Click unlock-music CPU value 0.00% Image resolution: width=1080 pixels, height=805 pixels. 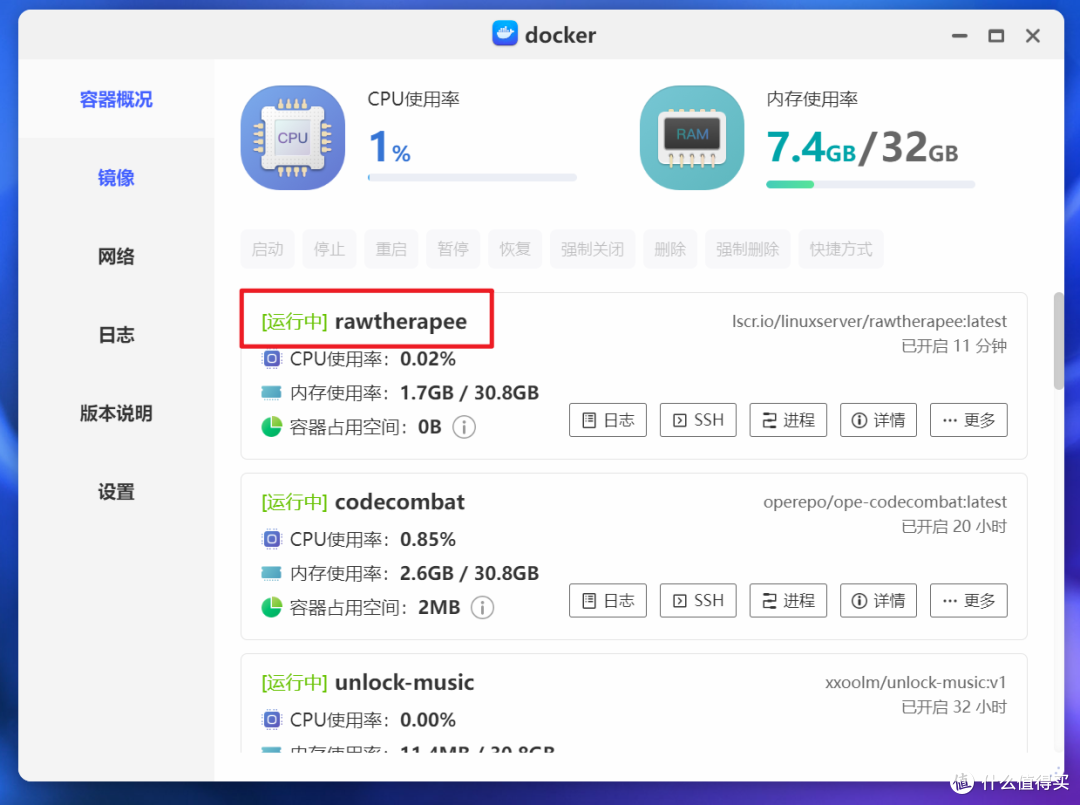tap(428, 720)
